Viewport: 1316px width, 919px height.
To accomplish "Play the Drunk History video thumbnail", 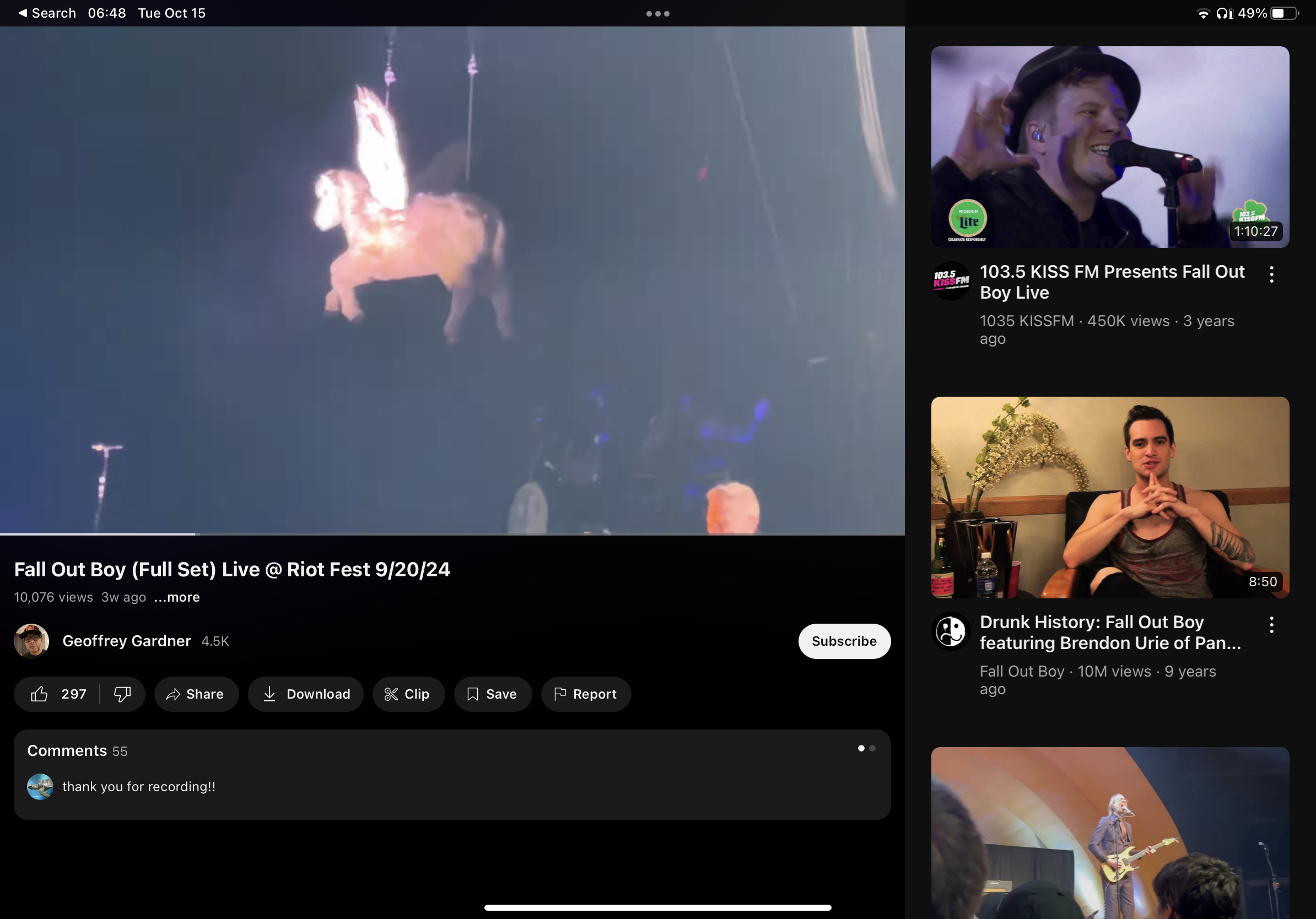I will [1110, 498].
